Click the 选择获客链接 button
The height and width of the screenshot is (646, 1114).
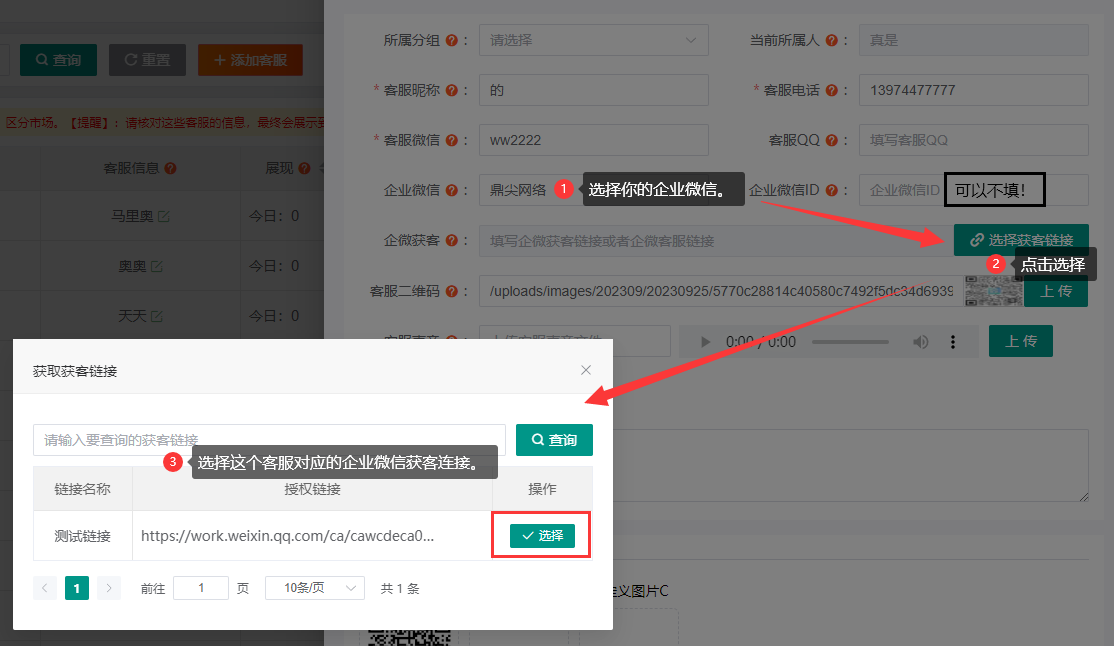point(1020,240)
